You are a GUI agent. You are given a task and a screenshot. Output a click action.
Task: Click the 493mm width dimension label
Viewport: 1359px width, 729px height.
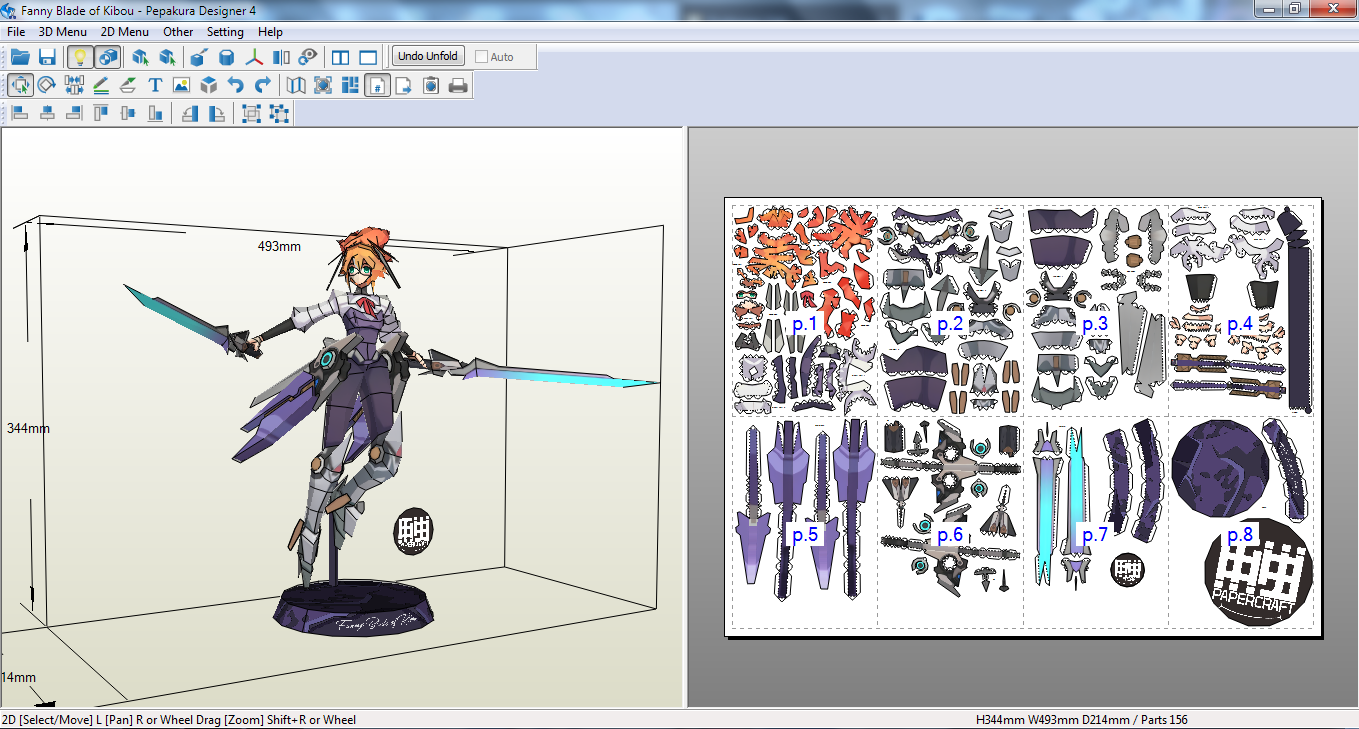point(279,246)
